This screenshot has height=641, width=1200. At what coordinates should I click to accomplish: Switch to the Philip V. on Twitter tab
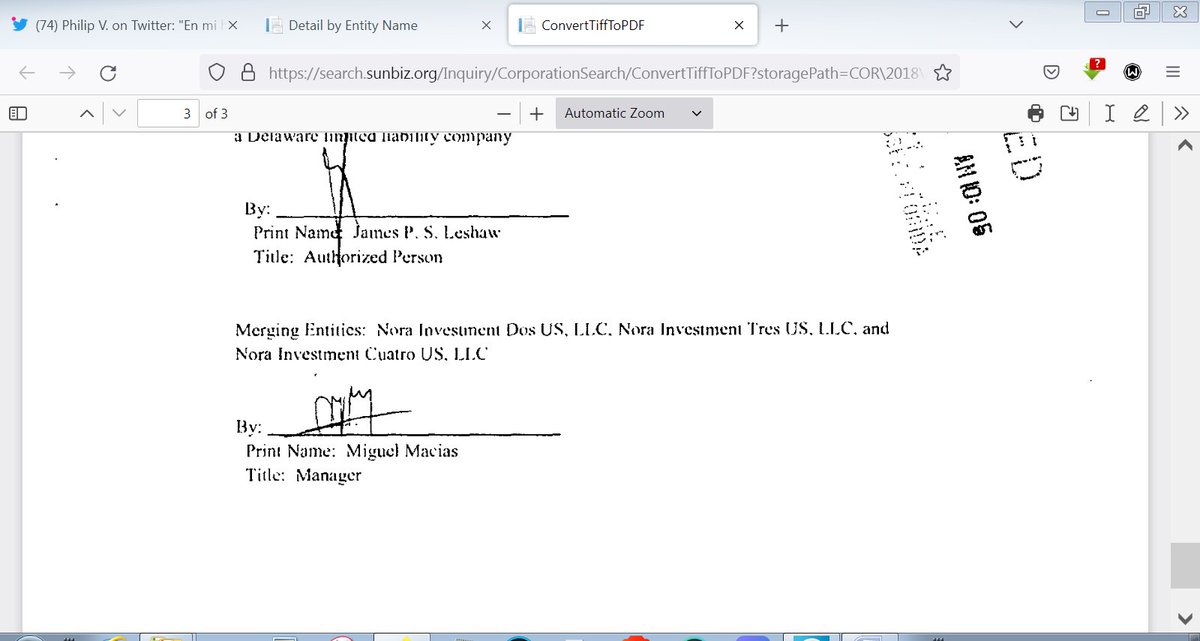(x=124, y=25)
